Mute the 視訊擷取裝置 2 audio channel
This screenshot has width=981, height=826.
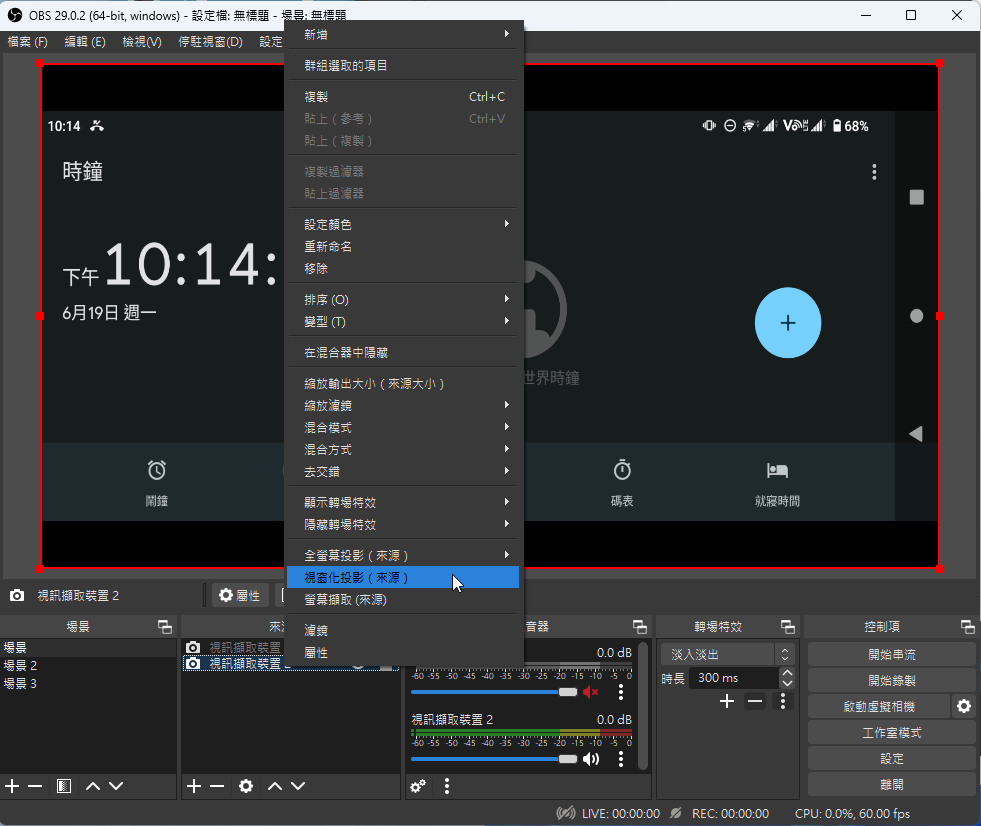[x=591, y=759]
